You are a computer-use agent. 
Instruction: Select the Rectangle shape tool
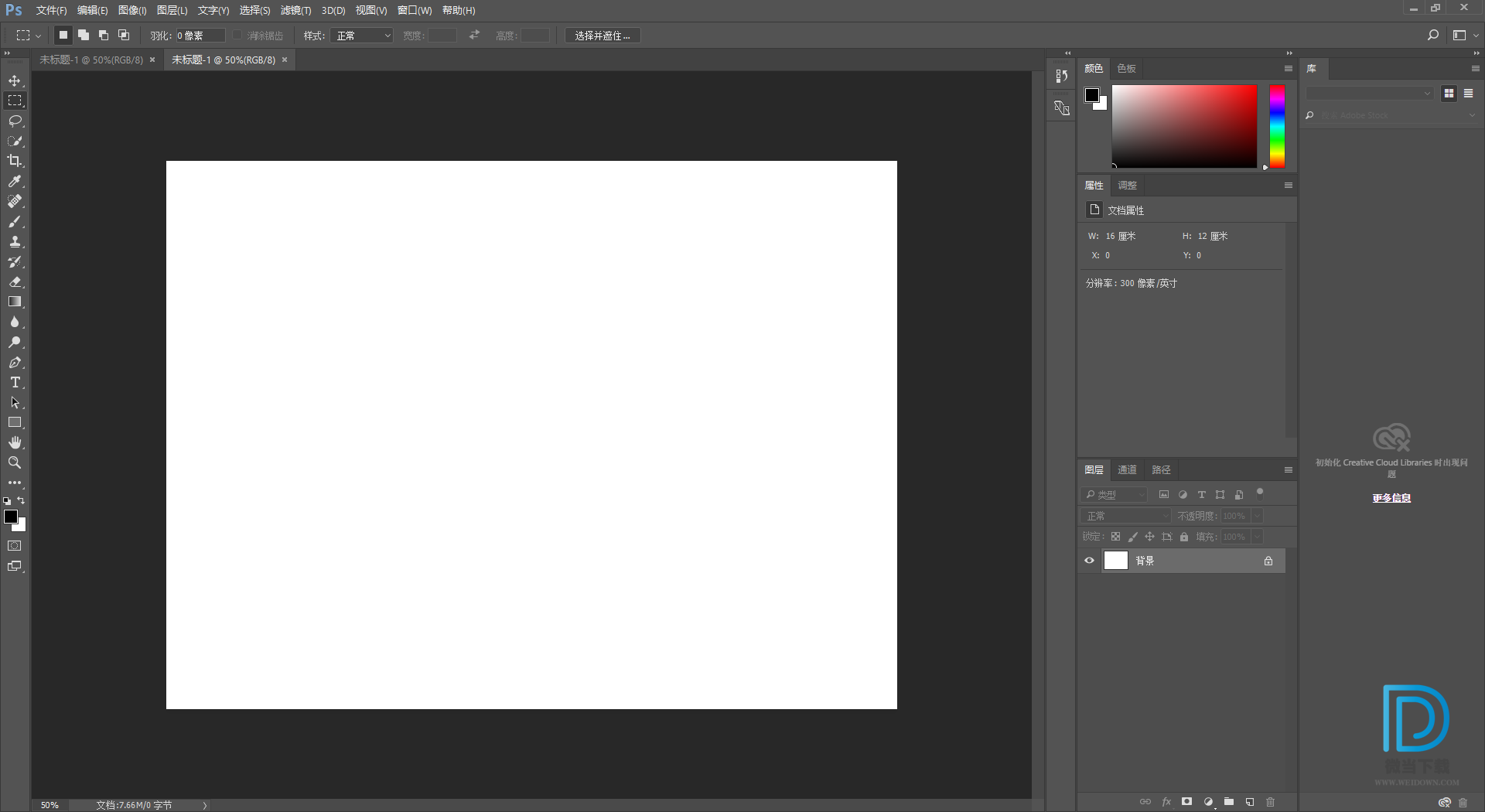coord(15,422)
